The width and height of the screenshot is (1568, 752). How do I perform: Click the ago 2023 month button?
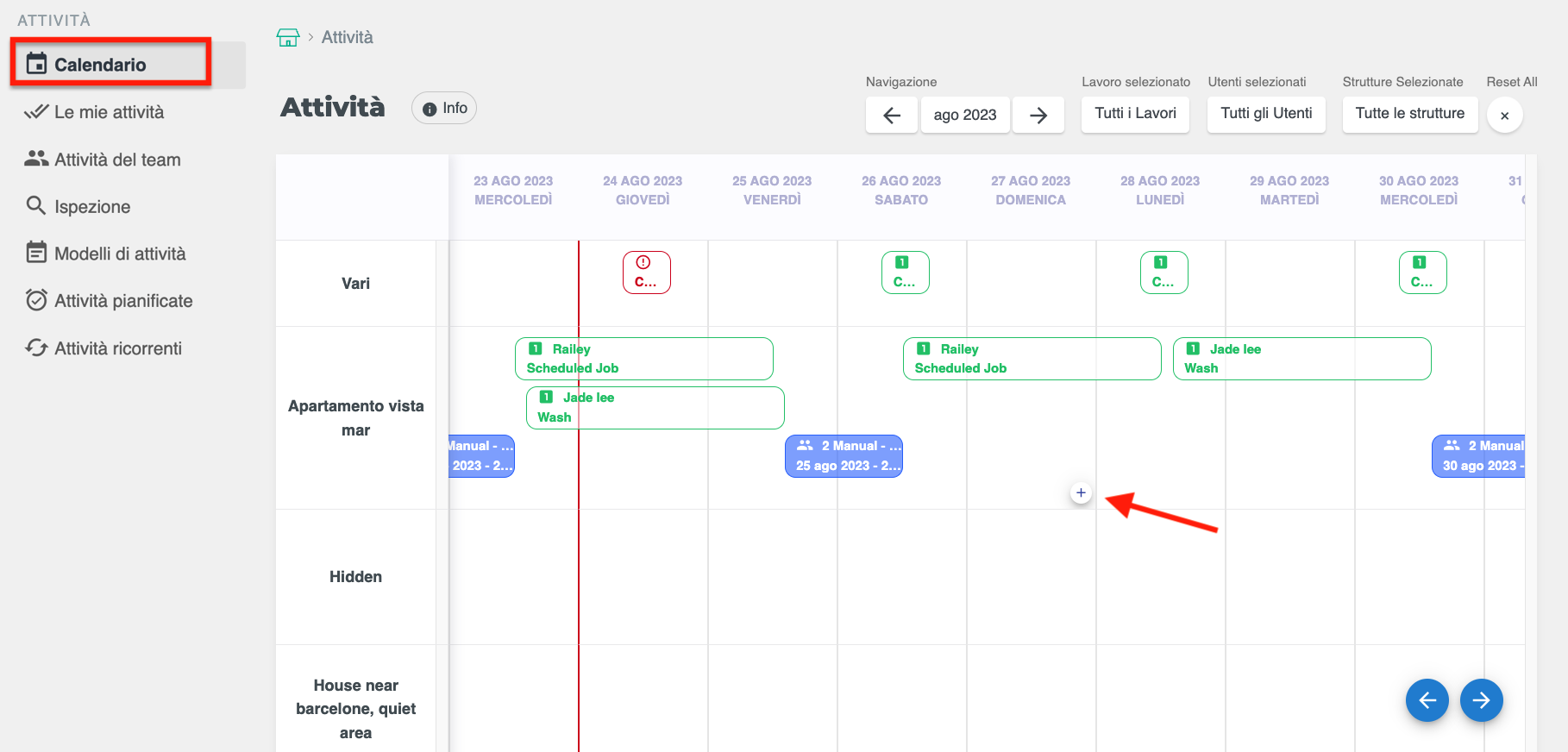964,115
